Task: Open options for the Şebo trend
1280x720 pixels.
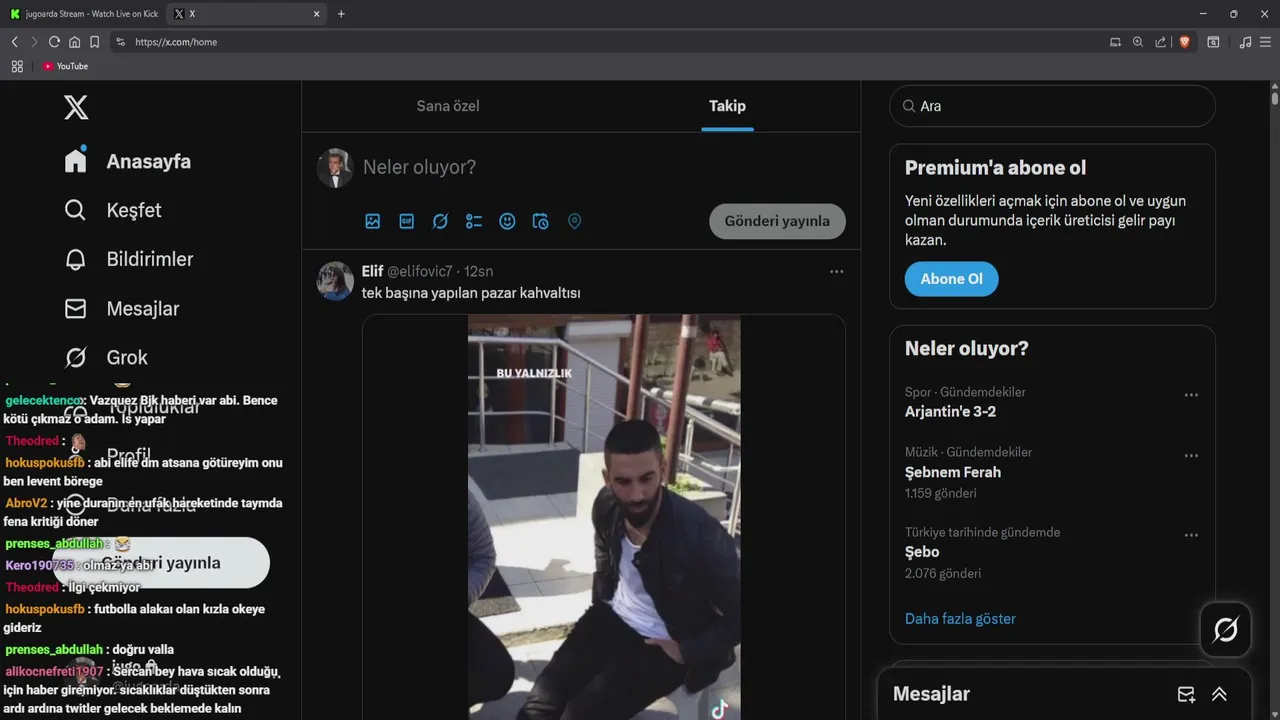Action: [x=1191, y=535]
